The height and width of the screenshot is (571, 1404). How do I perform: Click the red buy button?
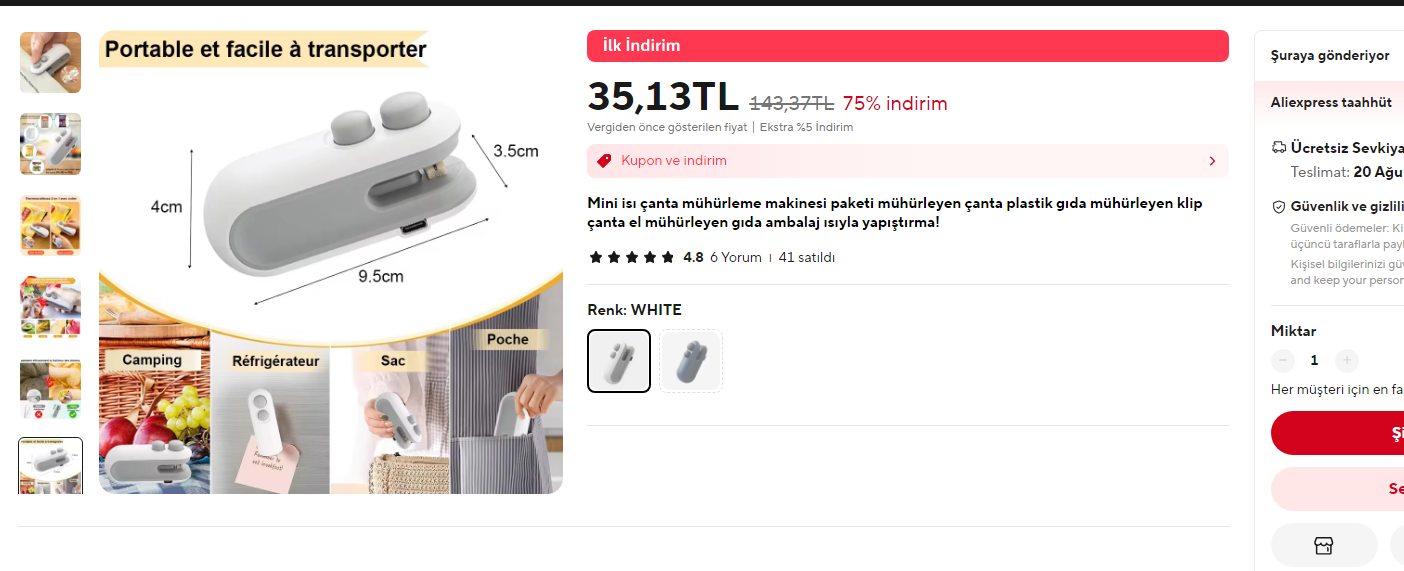click(x=1337, y=433)
